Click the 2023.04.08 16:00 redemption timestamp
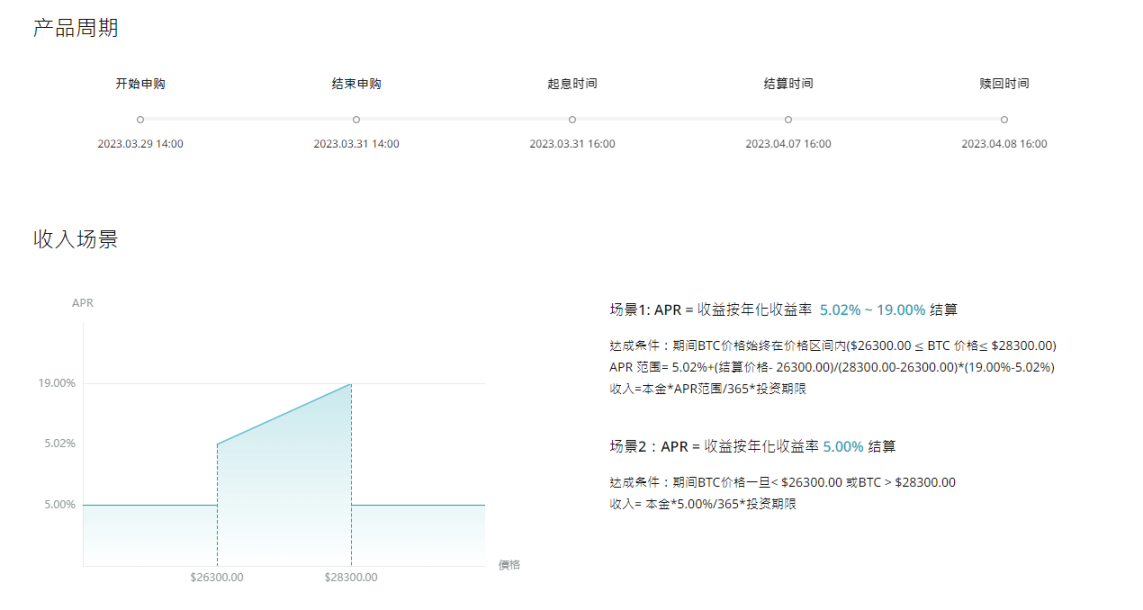Viewport: 1143px width, 610px height. point(1004,143)
